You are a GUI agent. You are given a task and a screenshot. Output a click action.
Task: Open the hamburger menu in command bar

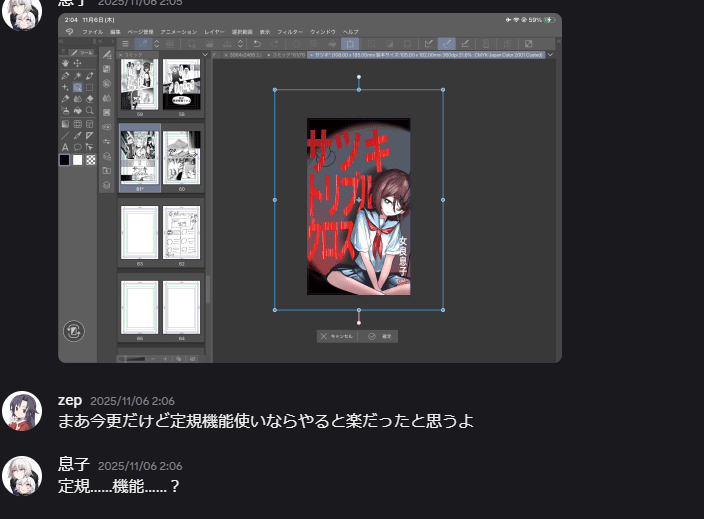pos(125,44)
